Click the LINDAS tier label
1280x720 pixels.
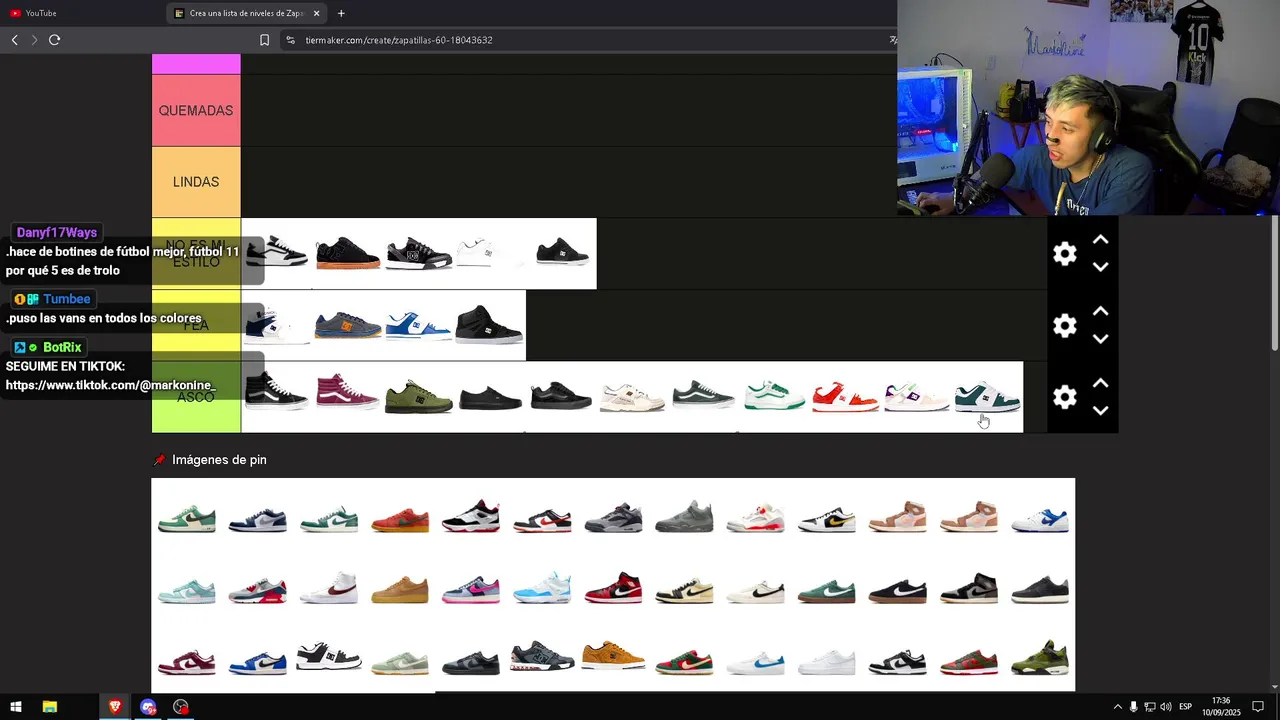196,182
